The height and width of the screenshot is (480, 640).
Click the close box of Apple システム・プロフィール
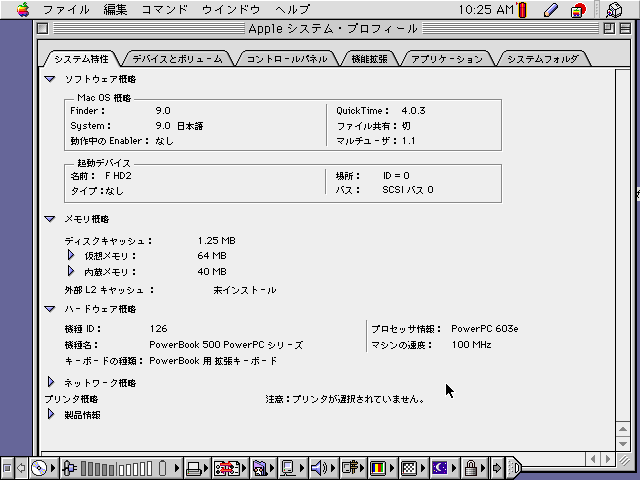(x=42, y=29)
